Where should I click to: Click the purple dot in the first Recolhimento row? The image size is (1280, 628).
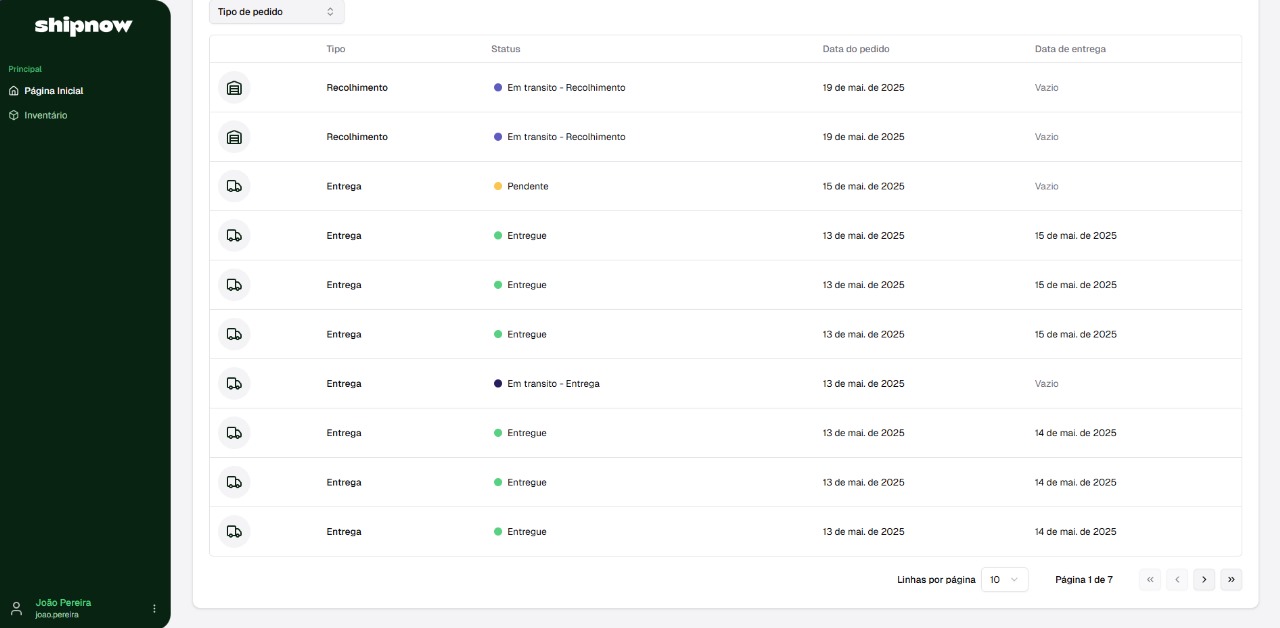pos(498,88)
